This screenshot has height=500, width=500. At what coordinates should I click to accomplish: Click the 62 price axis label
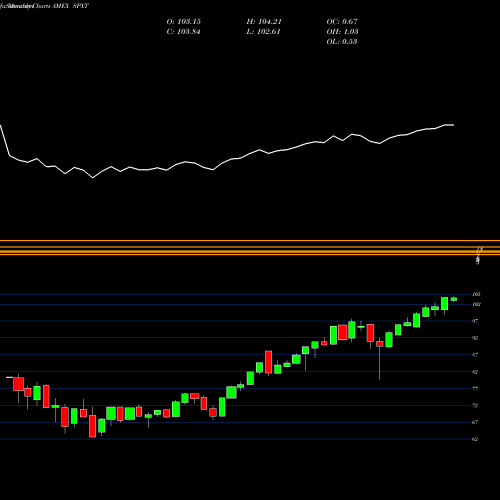475,439
